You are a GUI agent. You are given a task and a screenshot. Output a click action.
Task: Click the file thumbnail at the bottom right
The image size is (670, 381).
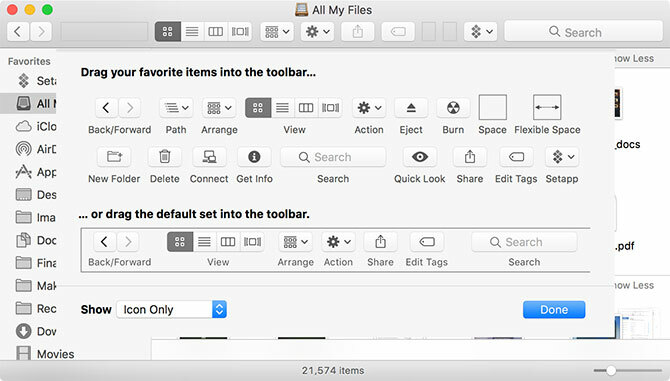click(638, 324)
